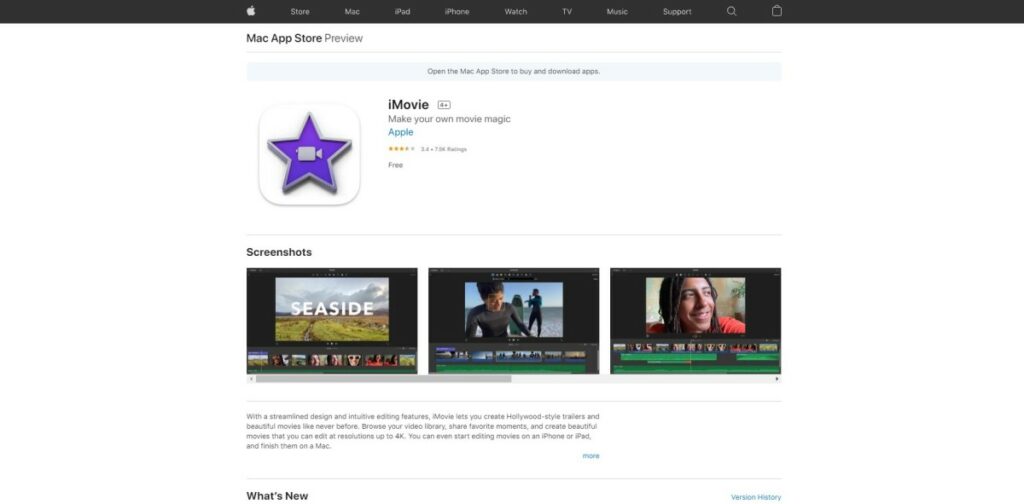Screen dimensions: 1024x504
Task: Open the Support menu item
Action: coord(677,12)
